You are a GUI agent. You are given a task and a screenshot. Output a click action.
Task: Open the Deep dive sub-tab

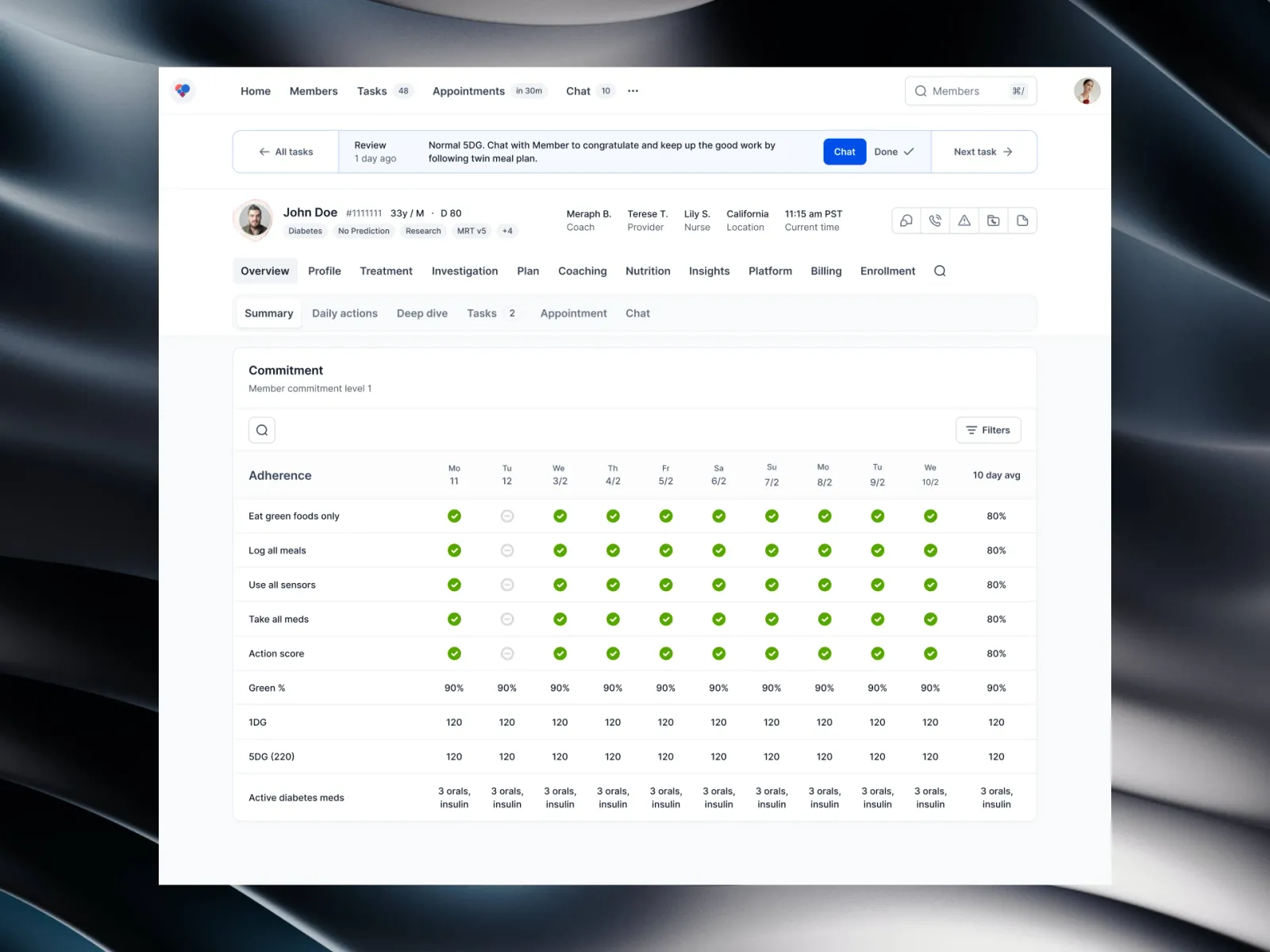[422, 313]
